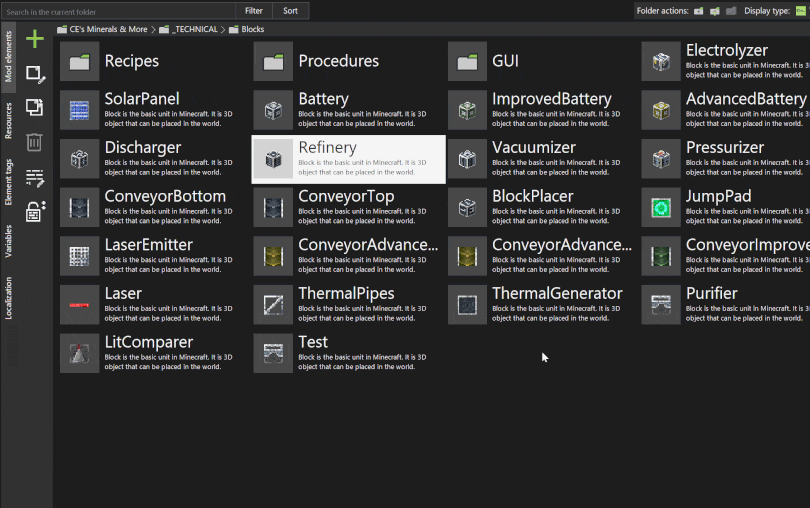This screenshot has width=810, height=508.
Task: Select the red Laser block icon
Action: 80,305
